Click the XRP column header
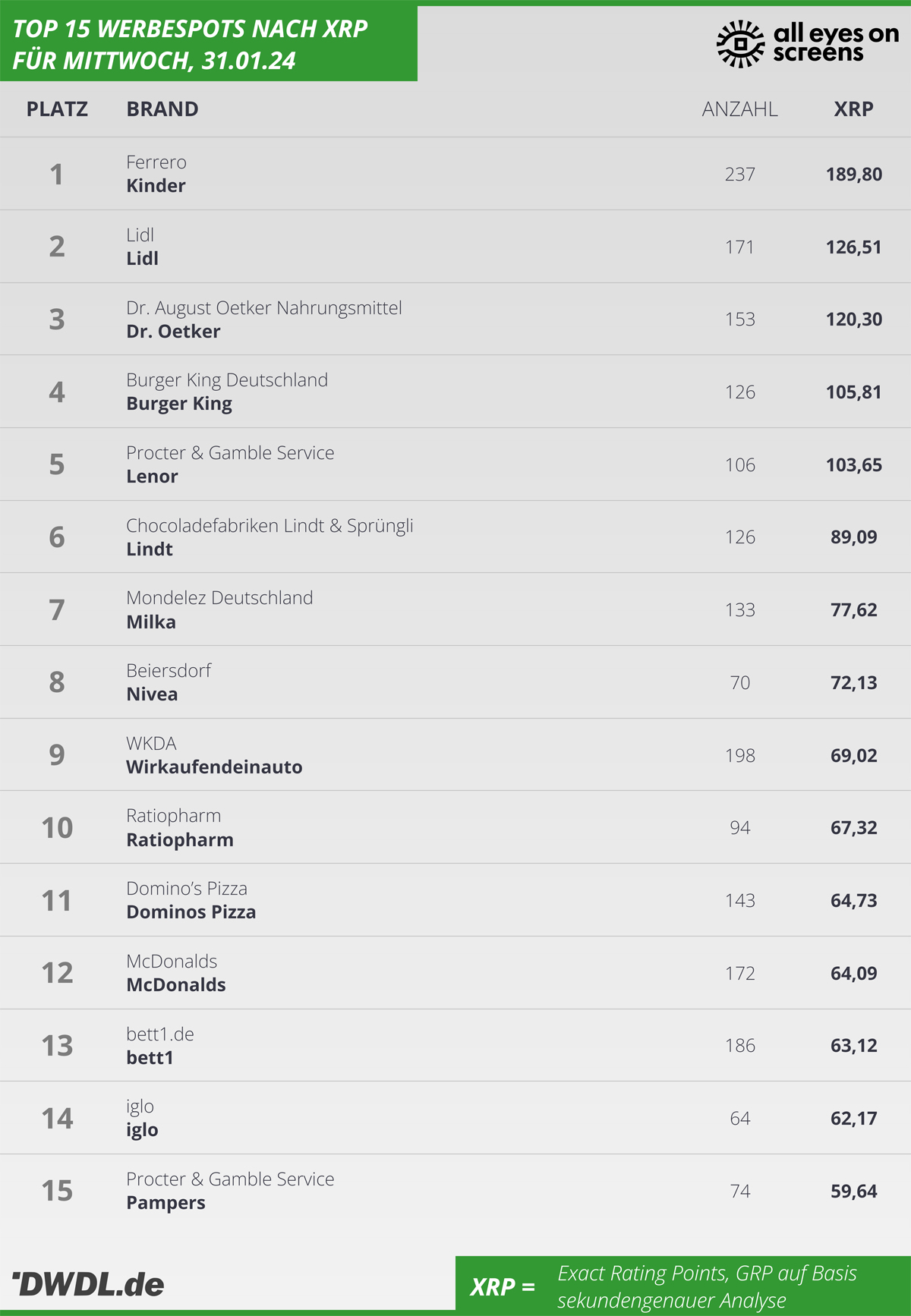This screenshot has width=911, height=1316. 854,109
